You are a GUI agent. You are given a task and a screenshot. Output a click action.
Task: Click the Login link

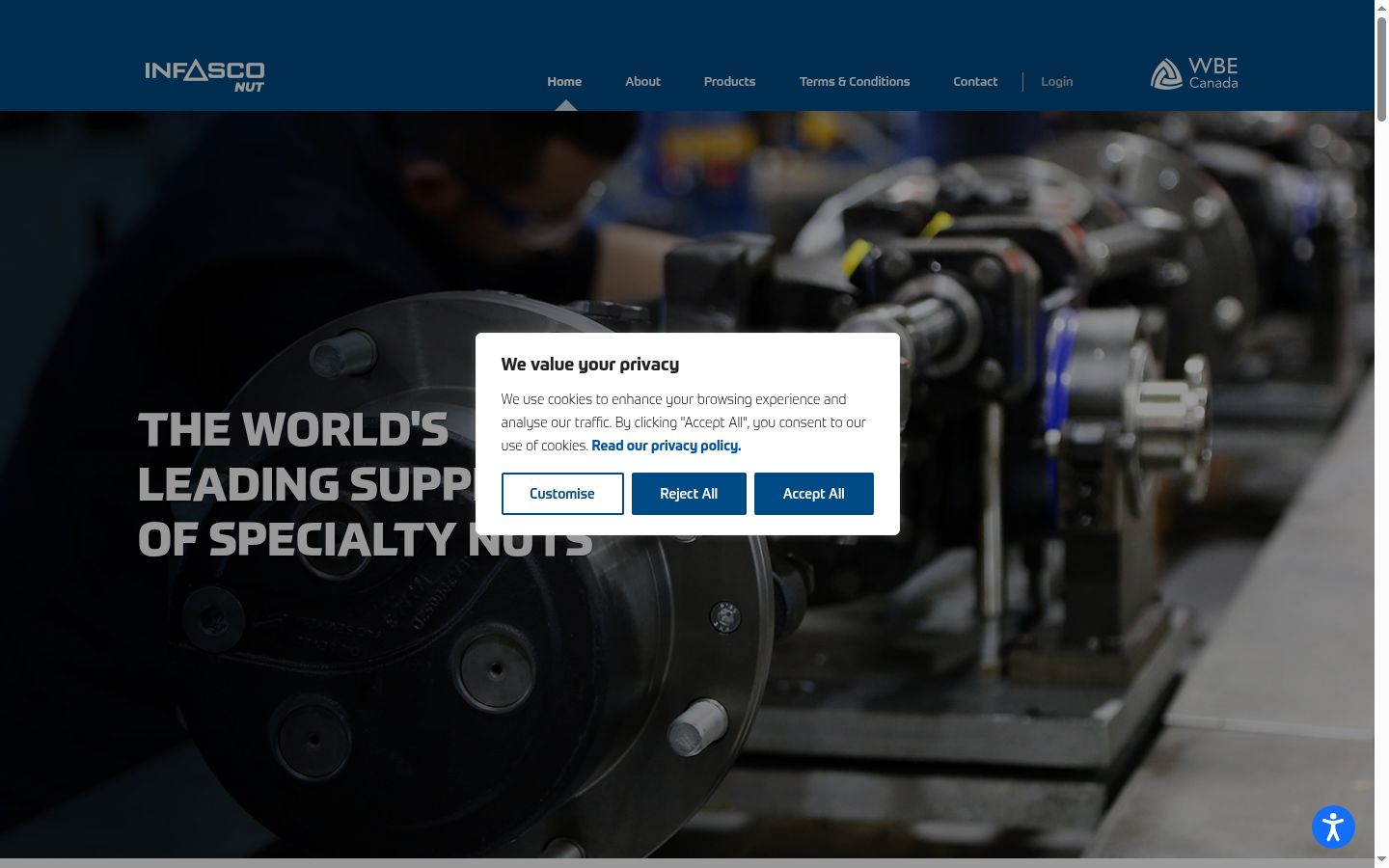[1057, 81]
